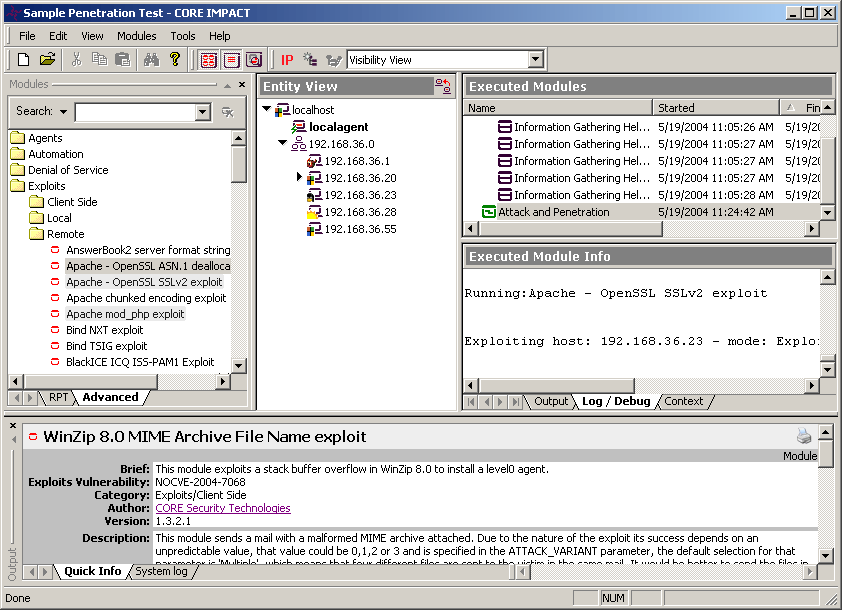Open the CORE Security Technologies link
842x610 pixels.
coord(222,508)
